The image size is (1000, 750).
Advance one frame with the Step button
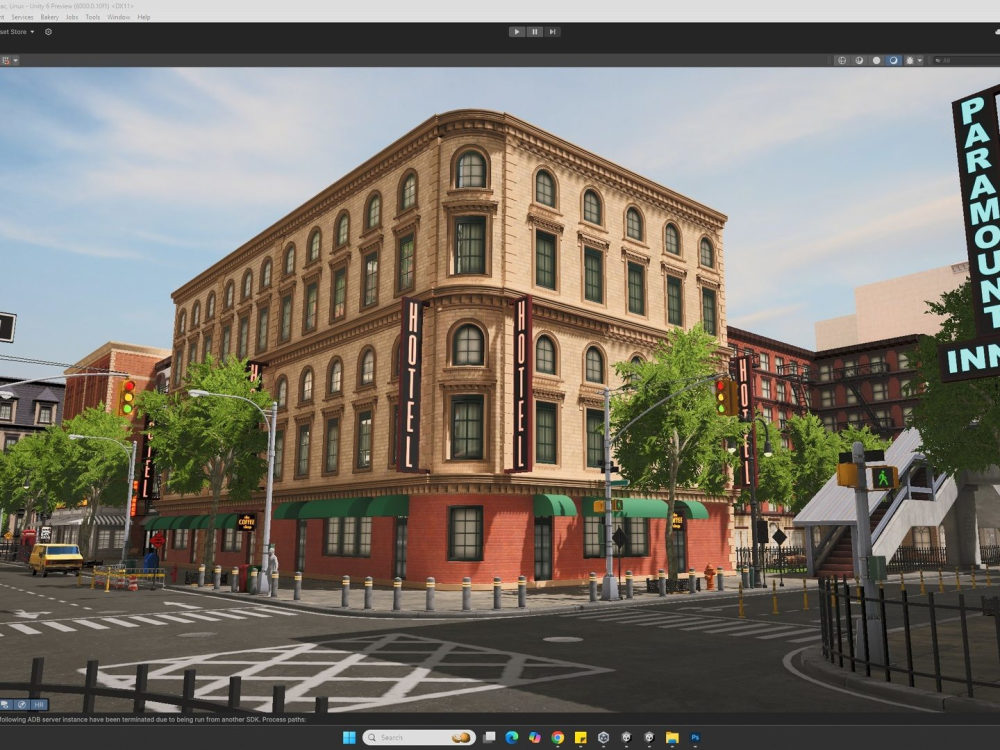pos(552,31)
